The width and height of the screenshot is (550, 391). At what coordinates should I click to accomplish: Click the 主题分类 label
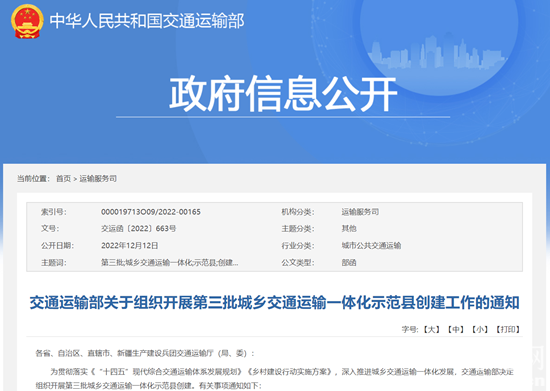[298, 229]
